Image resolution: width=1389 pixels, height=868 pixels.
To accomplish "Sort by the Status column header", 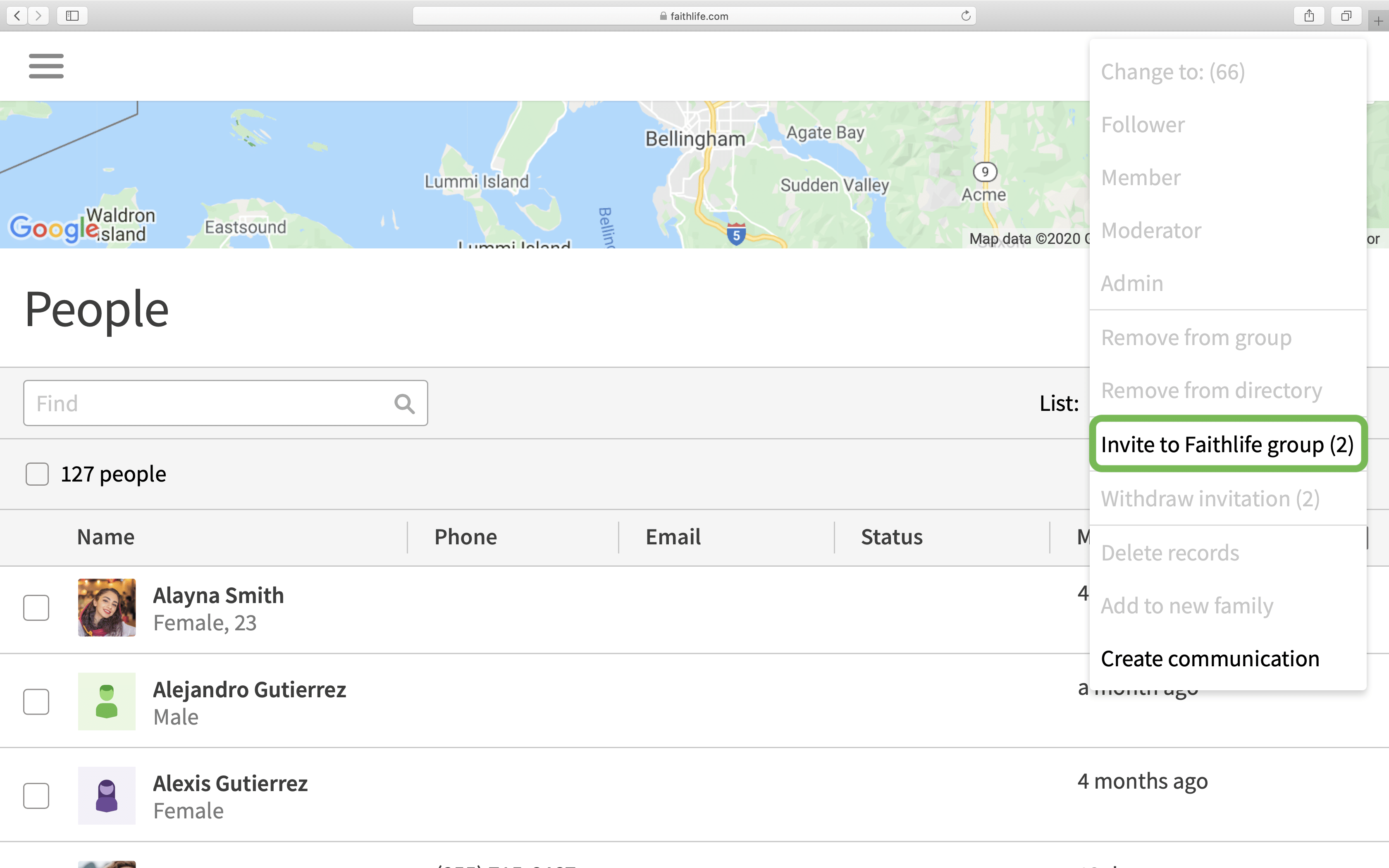I will 891,537.
